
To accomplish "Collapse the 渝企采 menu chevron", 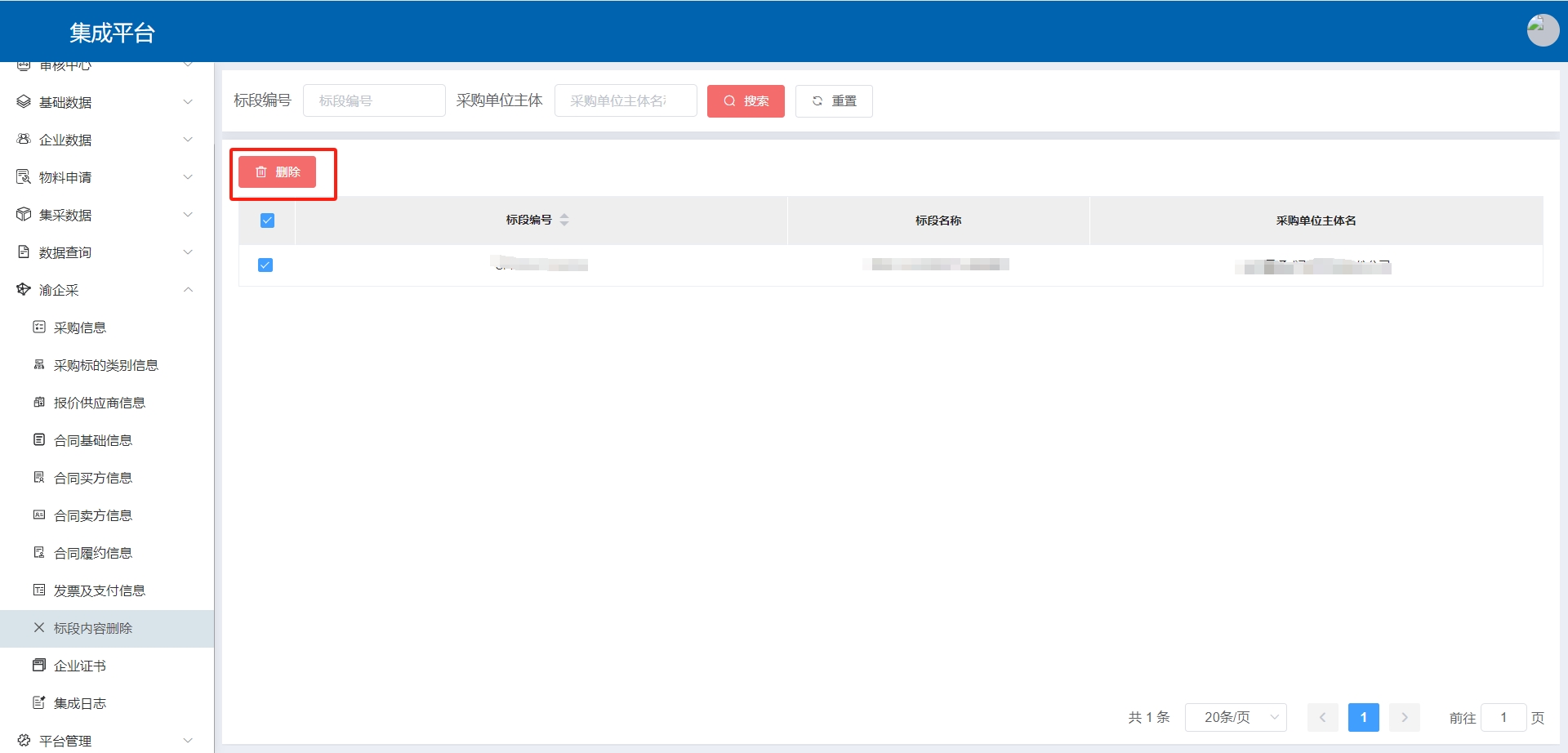I will (x=189, y=290).
